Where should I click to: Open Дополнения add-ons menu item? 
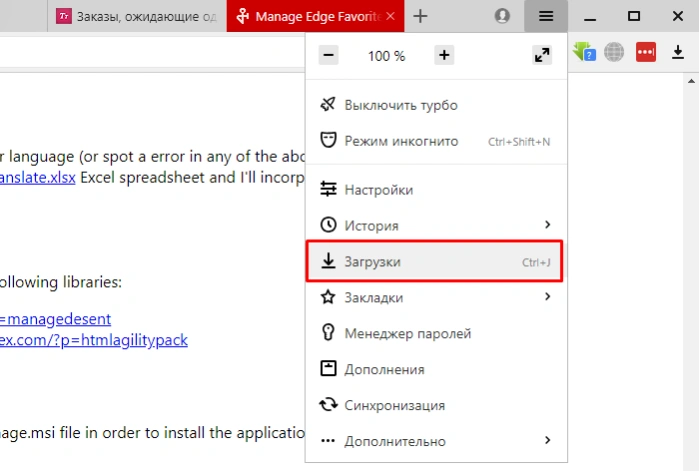[x=436, y=369]
